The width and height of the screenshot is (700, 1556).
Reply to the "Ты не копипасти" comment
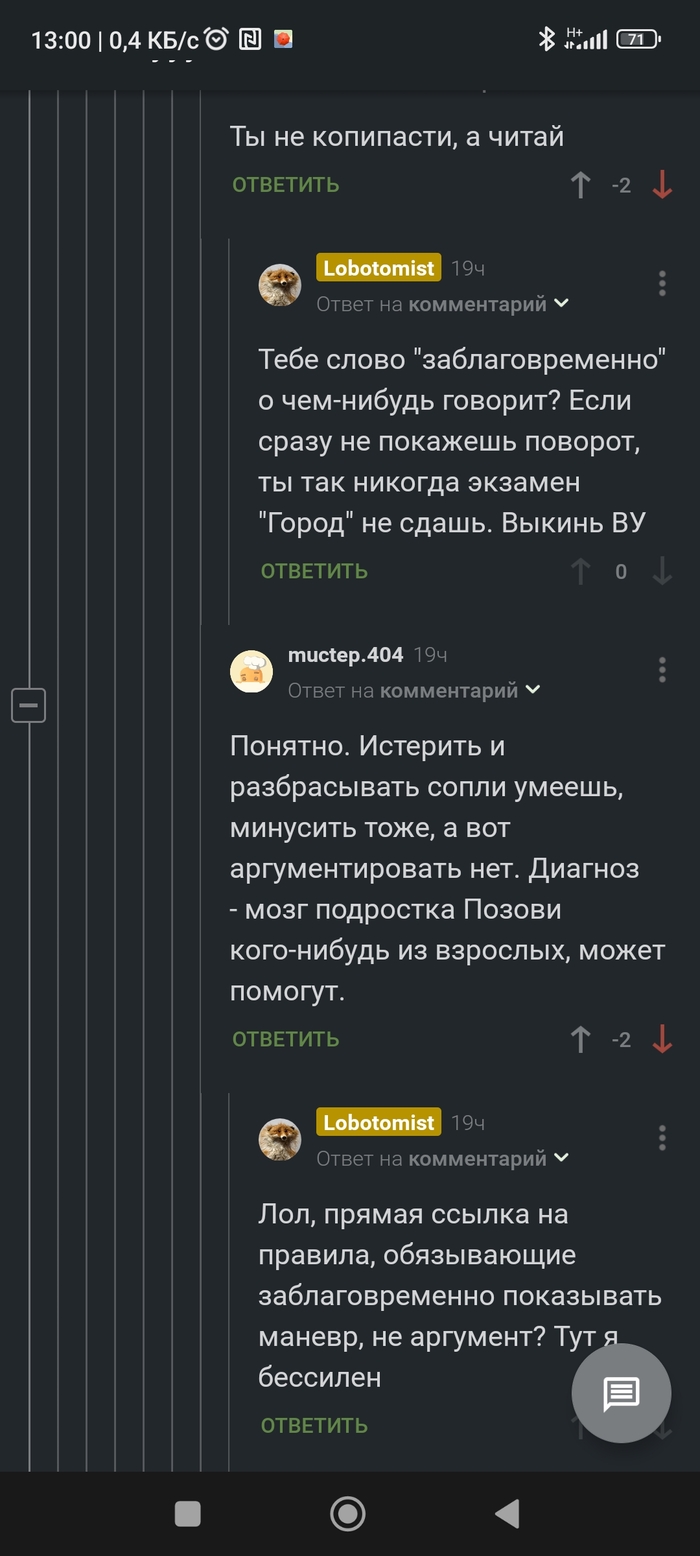click(286, 185)
